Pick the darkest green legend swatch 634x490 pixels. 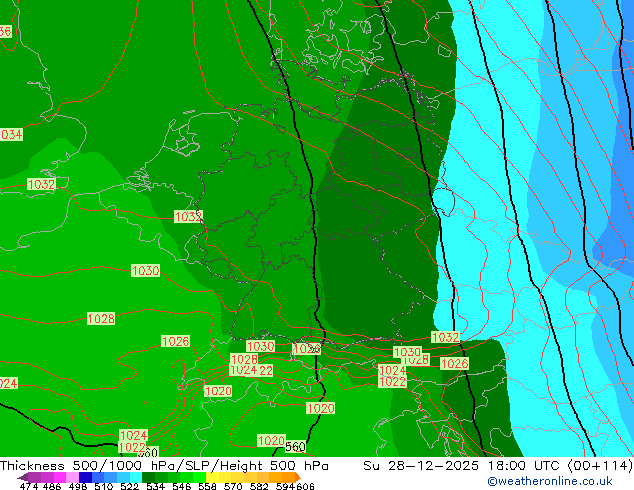(148, 477)
